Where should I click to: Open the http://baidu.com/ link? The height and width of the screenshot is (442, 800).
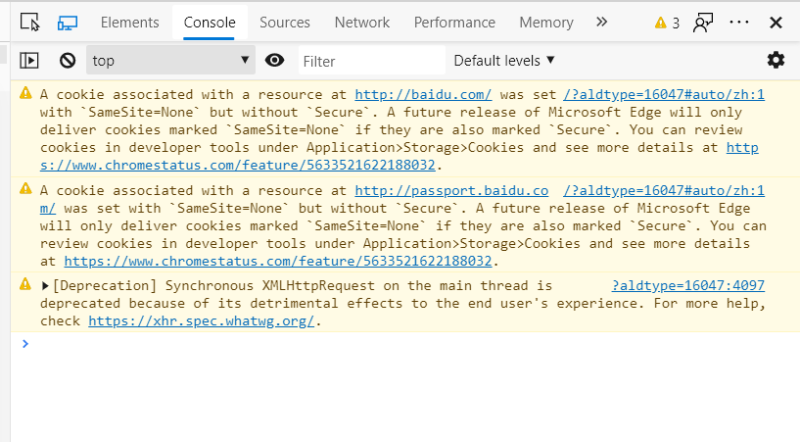click(423, 94)
